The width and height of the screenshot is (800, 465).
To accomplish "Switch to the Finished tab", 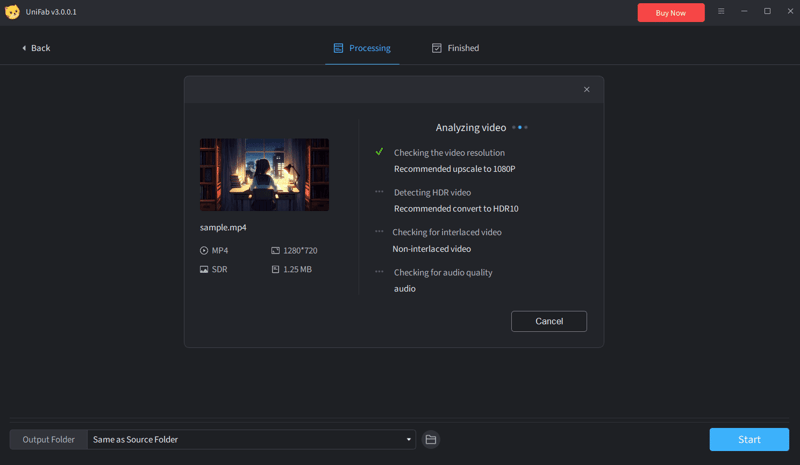I will pyautogui.click(x=455, y=48).
